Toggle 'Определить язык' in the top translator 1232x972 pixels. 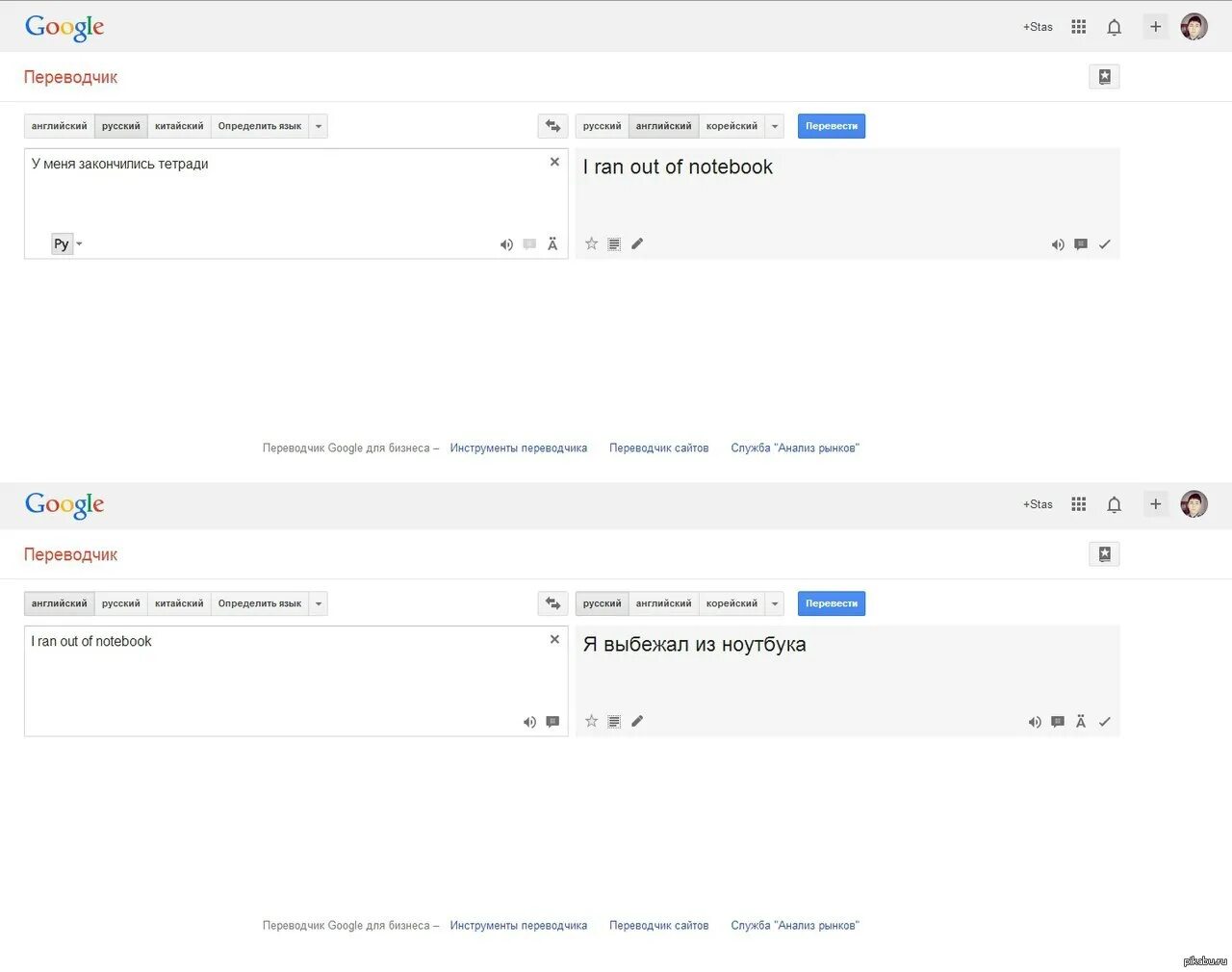point(260,126)
